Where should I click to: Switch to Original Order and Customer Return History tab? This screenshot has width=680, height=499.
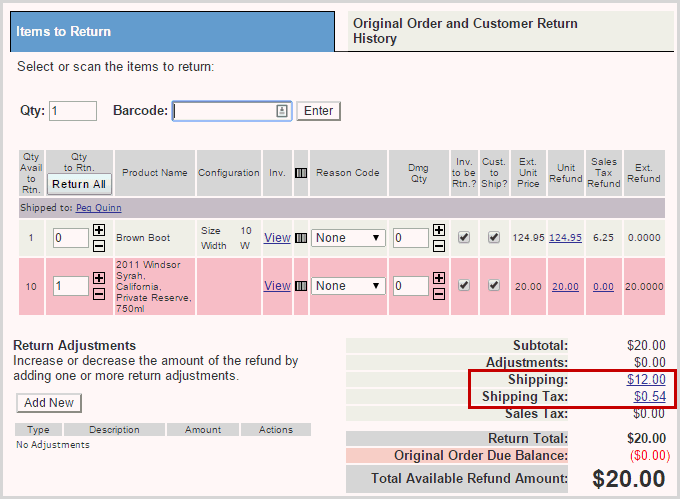pyautogui.click(x=465, y=31)
